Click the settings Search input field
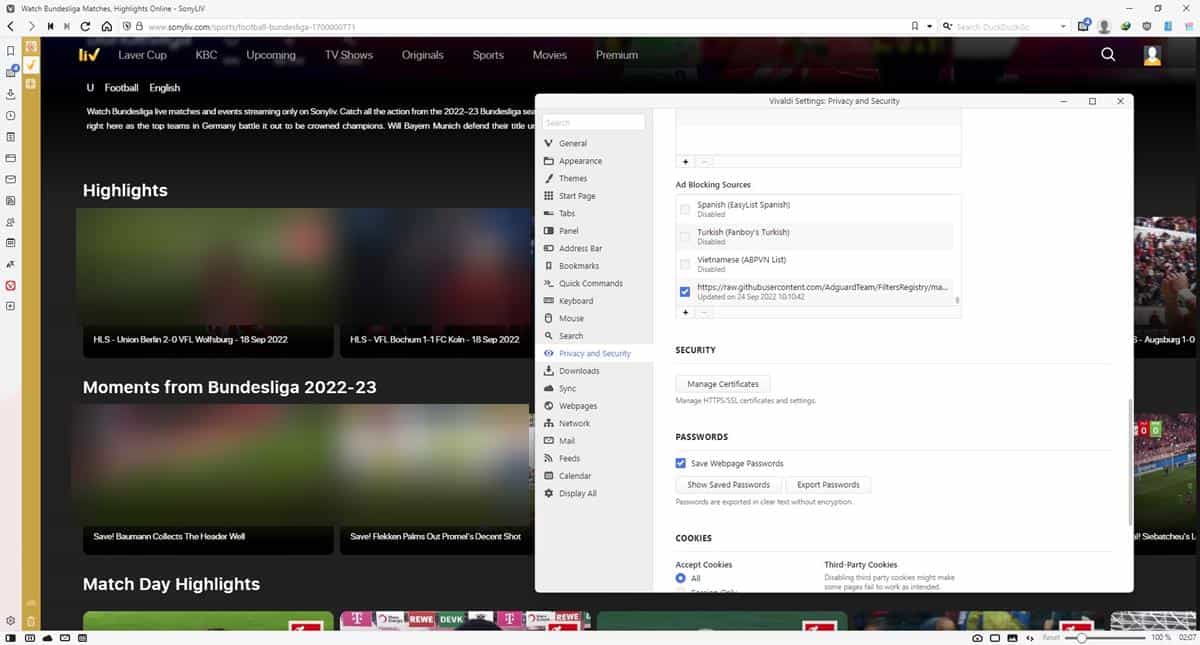The image size is (1200, 645). [593, 122]
